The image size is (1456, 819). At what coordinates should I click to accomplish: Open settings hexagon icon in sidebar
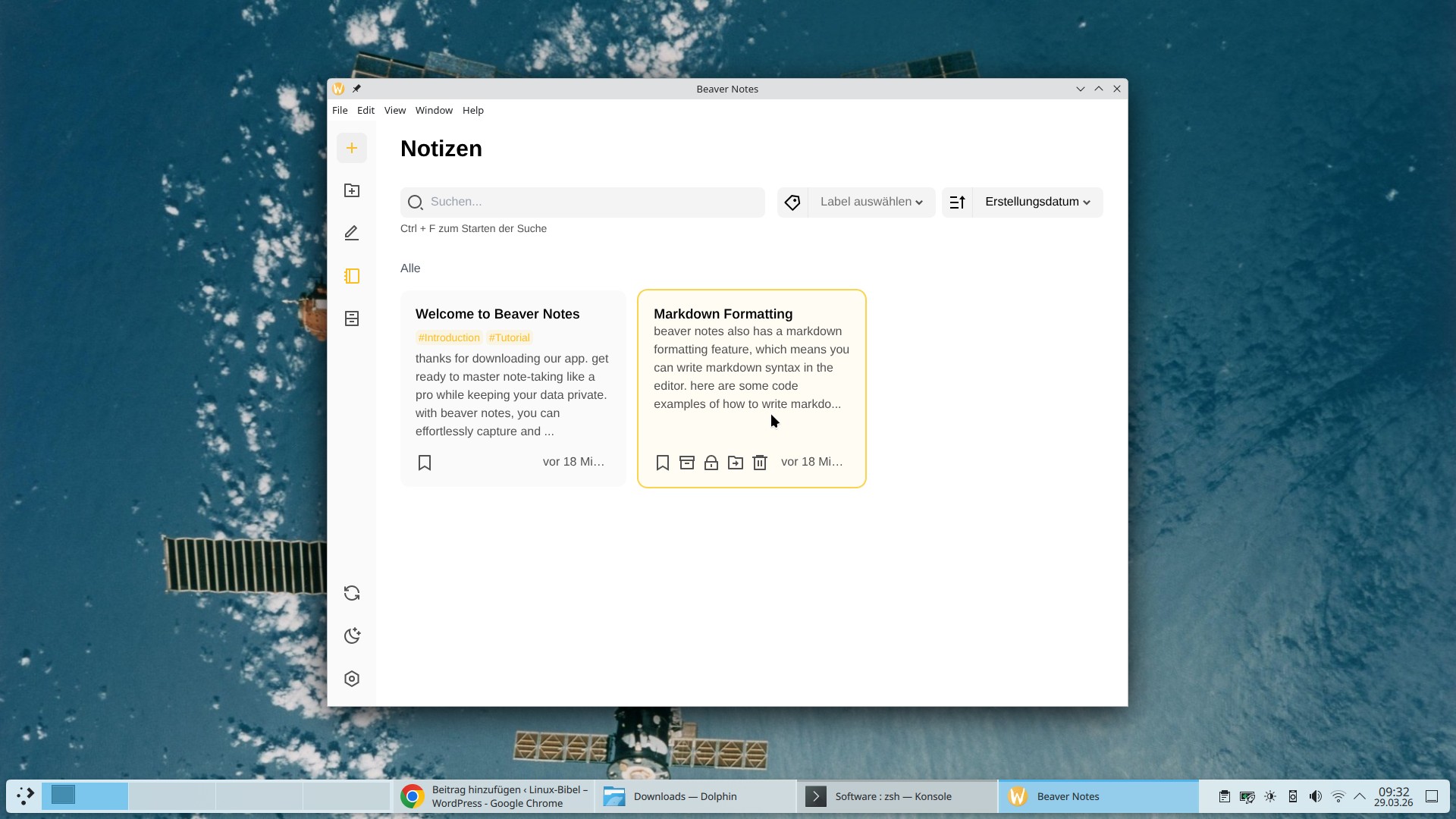click(351, 679)
